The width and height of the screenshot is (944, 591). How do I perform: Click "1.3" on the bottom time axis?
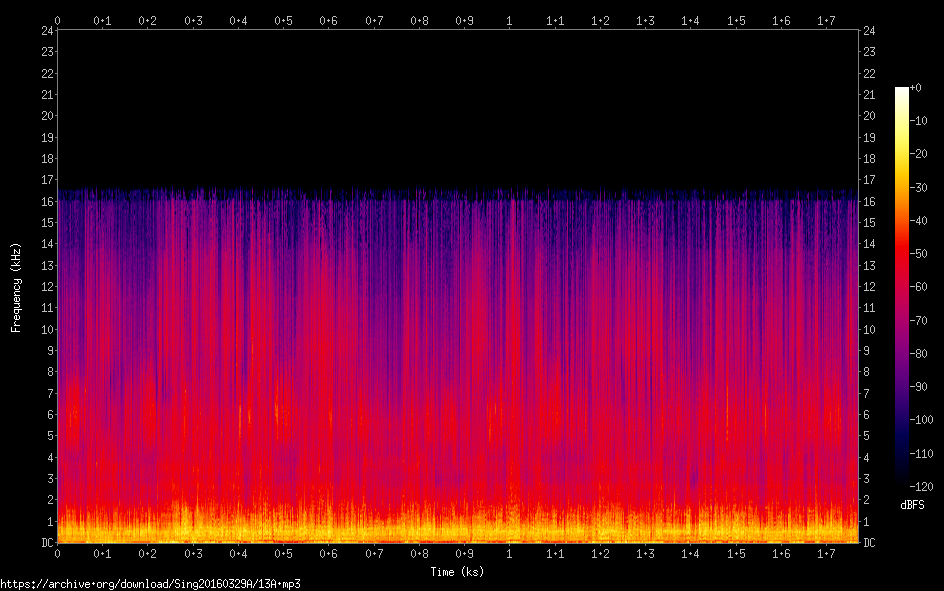pyautogui.click(x=645, y=554)
